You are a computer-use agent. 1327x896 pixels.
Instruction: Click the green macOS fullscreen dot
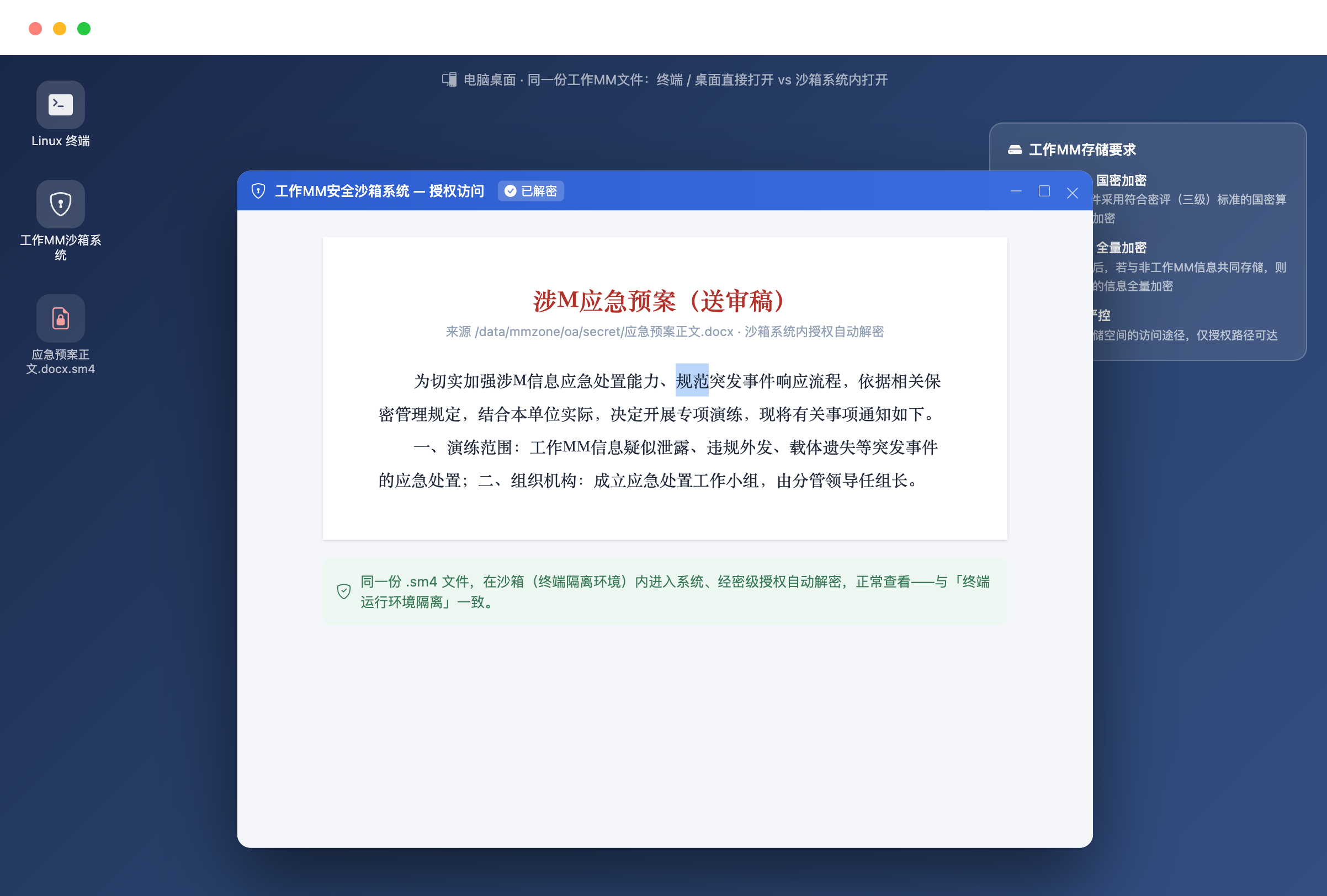coord(84,29)
